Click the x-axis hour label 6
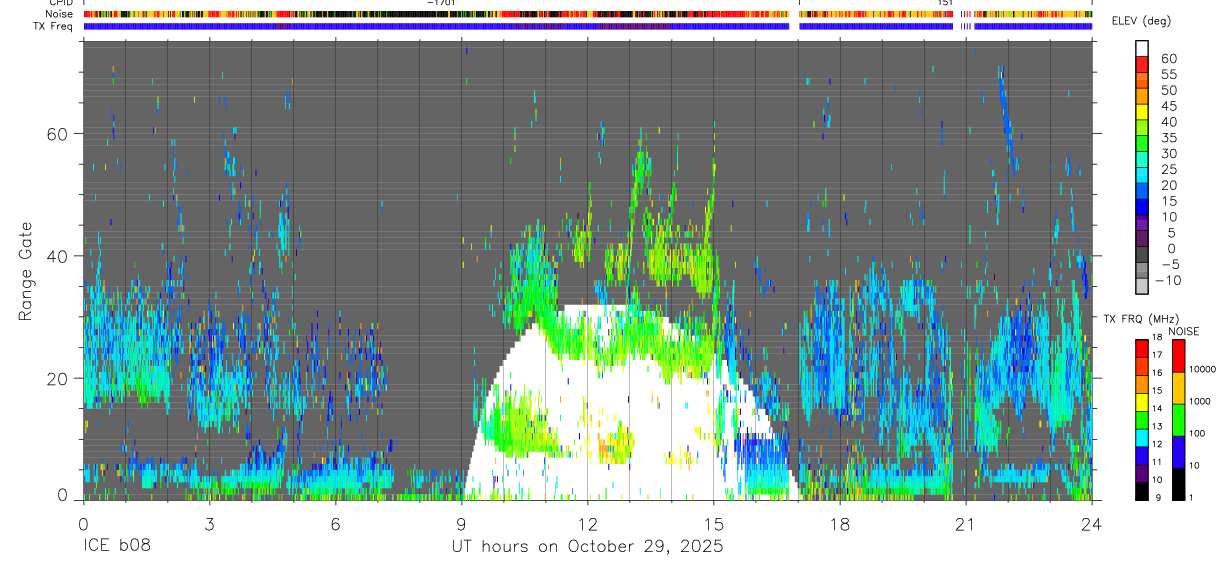Screen dimensions: 1228x567 (x=335, y=523)
